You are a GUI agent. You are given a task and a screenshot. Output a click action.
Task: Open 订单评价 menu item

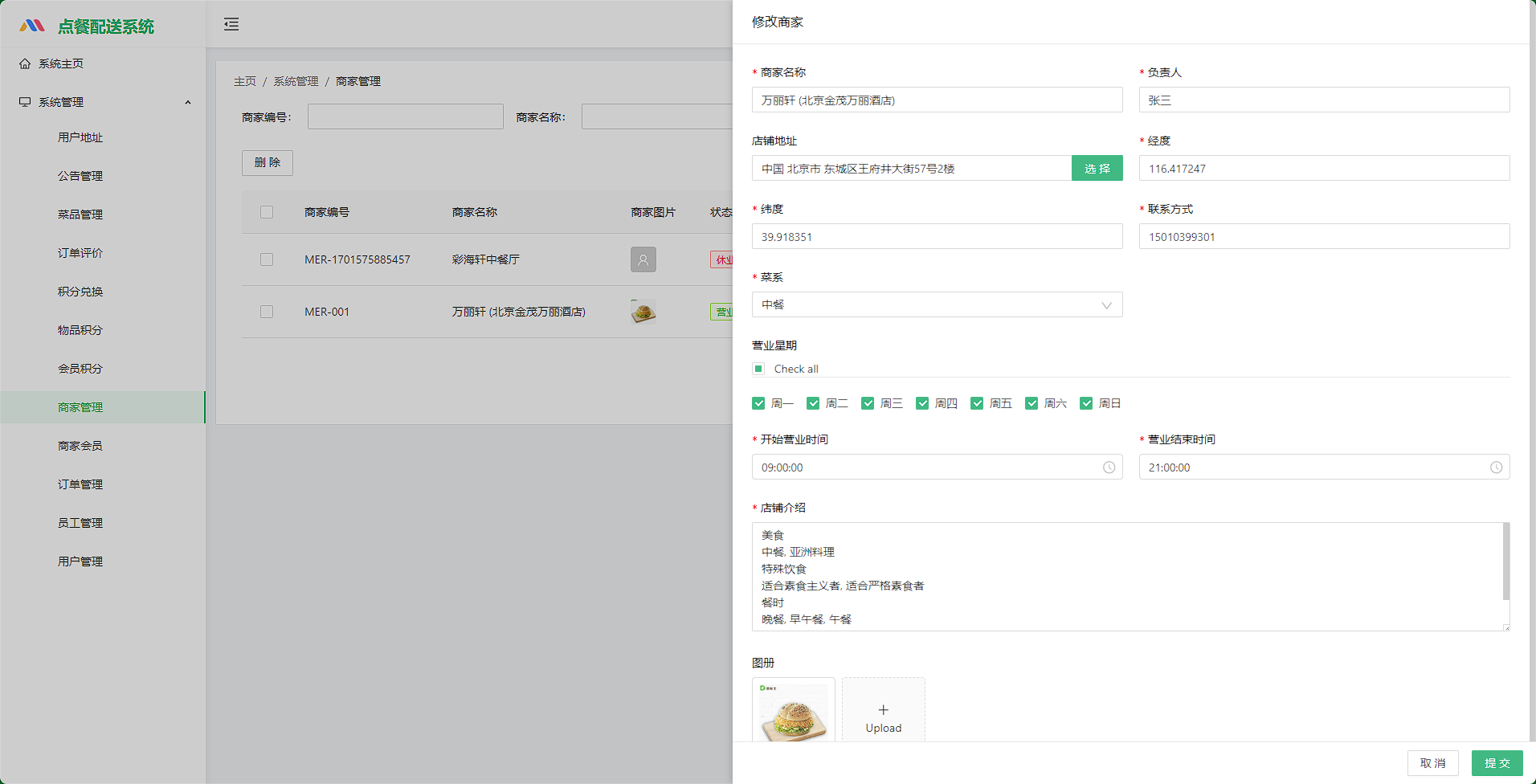click(x=103, y=253)
